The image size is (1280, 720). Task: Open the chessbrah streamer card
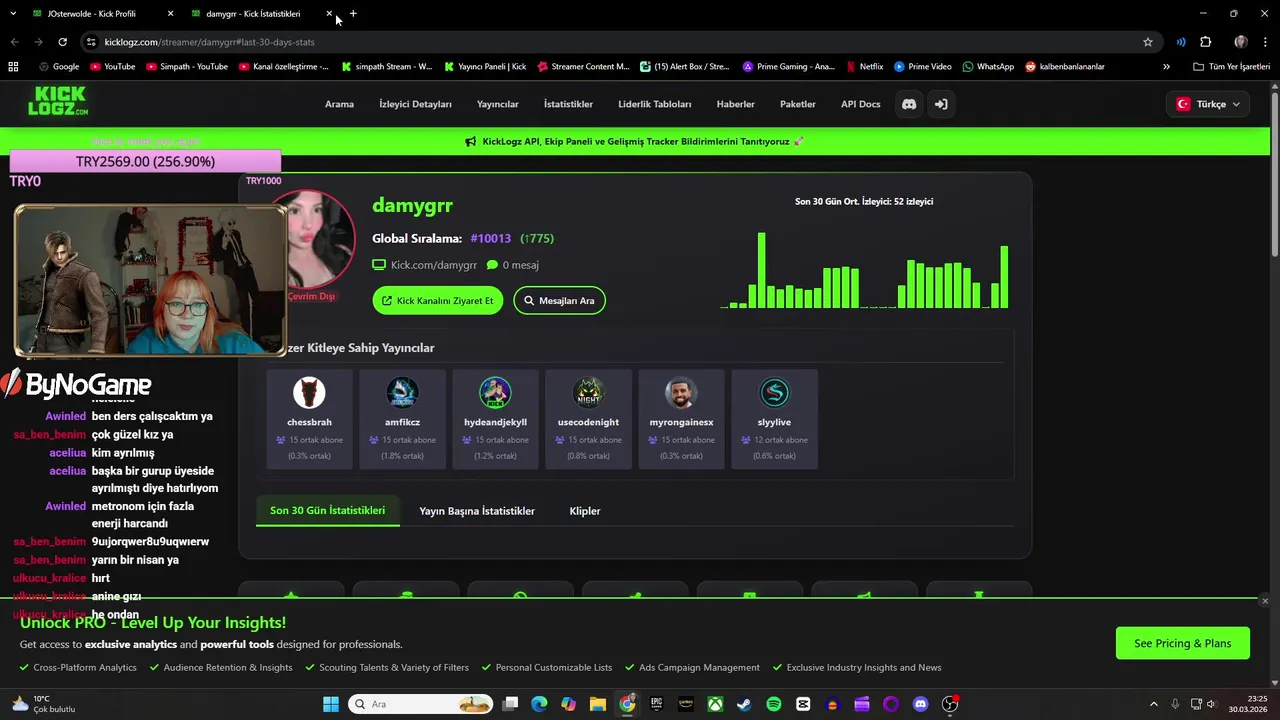click(x=309, y=419)
